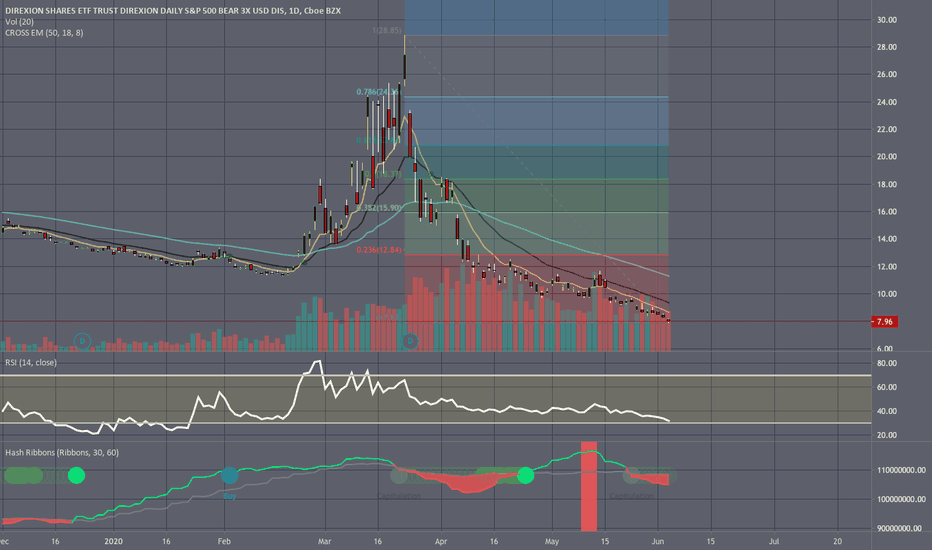
Task: Click the bright green dot near late December in Hash Ribbons
Action: tap(76, 475)
